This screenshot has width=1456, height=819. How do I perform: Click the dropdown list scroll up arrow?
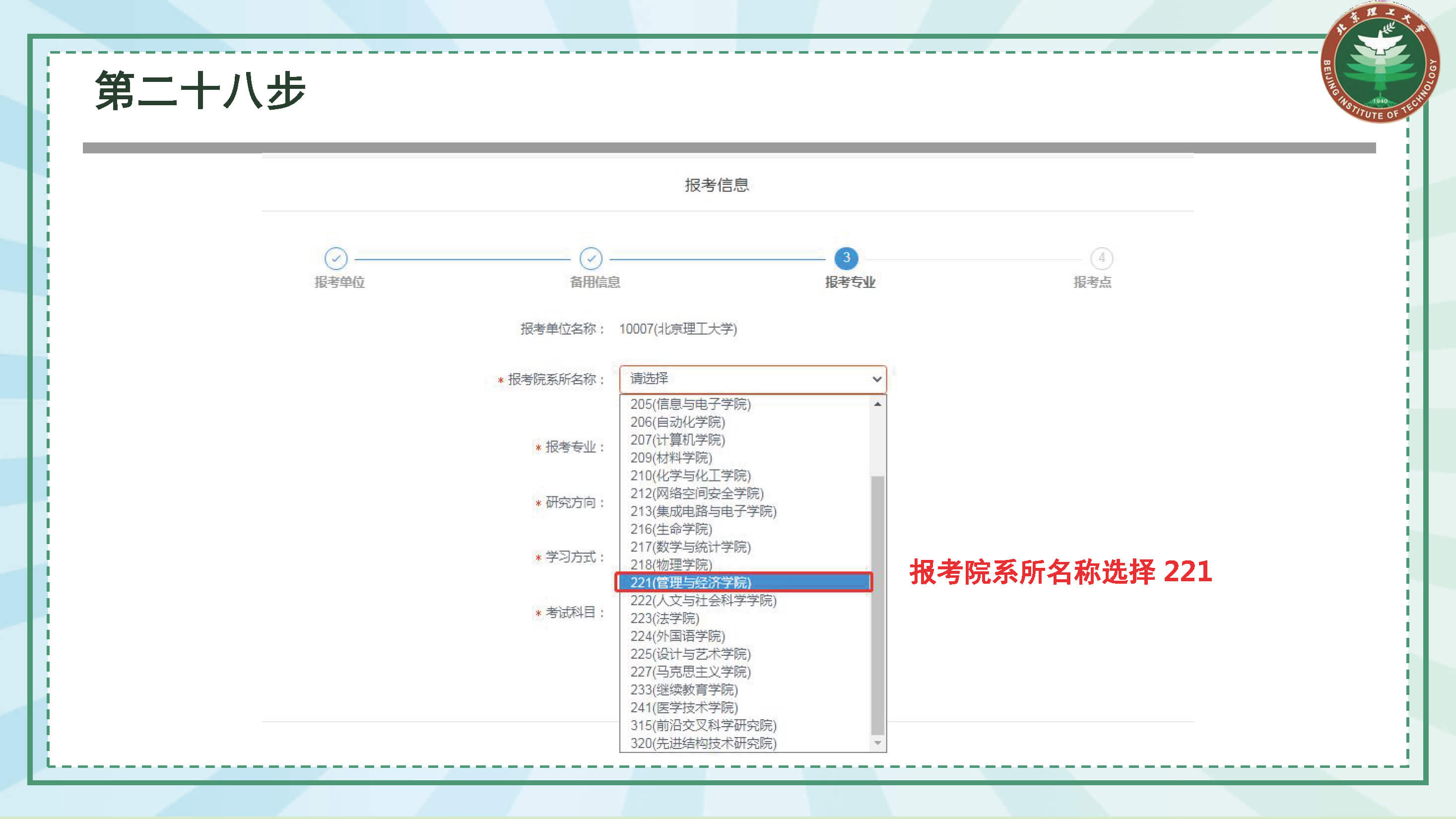tap(877, 404)
